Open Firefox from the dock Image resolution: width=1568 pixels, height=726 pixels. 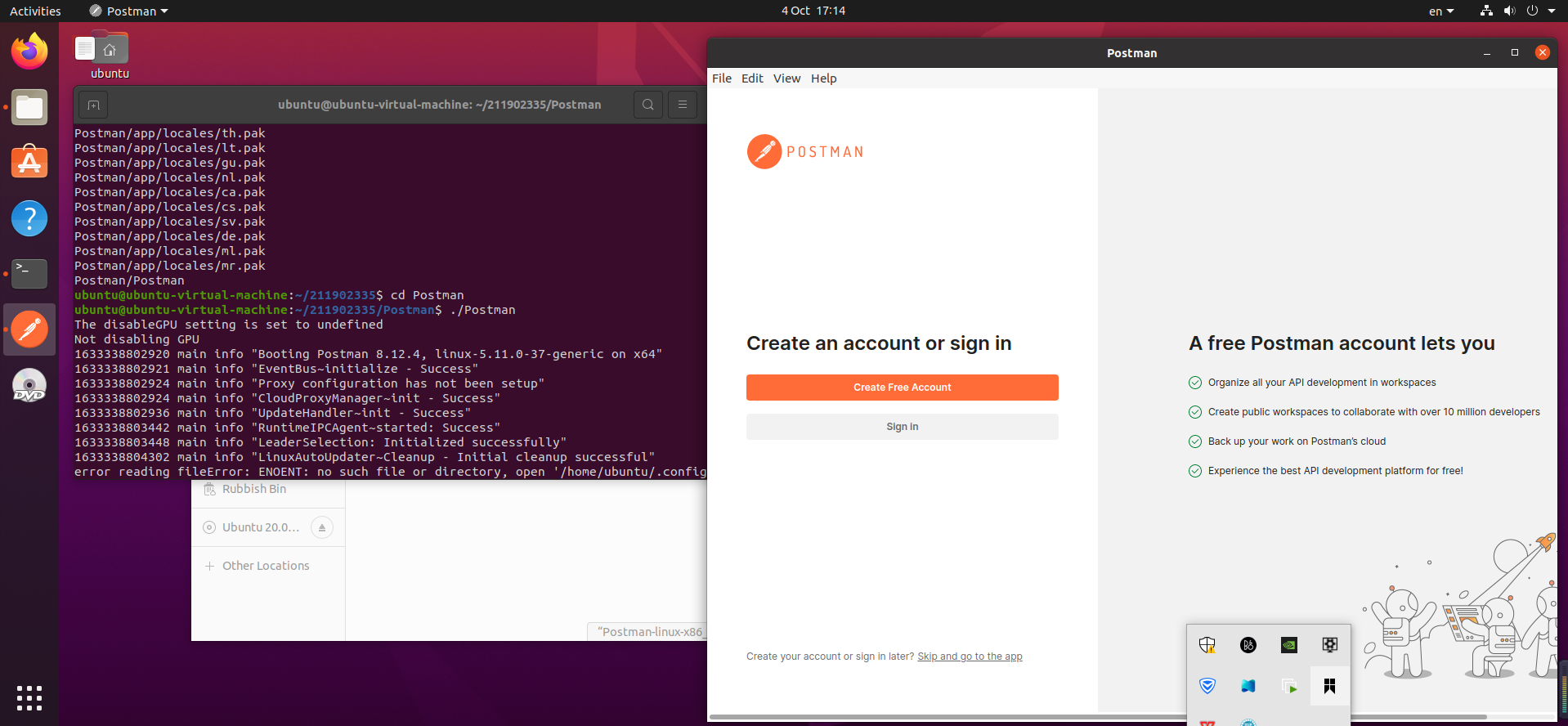[x=29, y=52]
